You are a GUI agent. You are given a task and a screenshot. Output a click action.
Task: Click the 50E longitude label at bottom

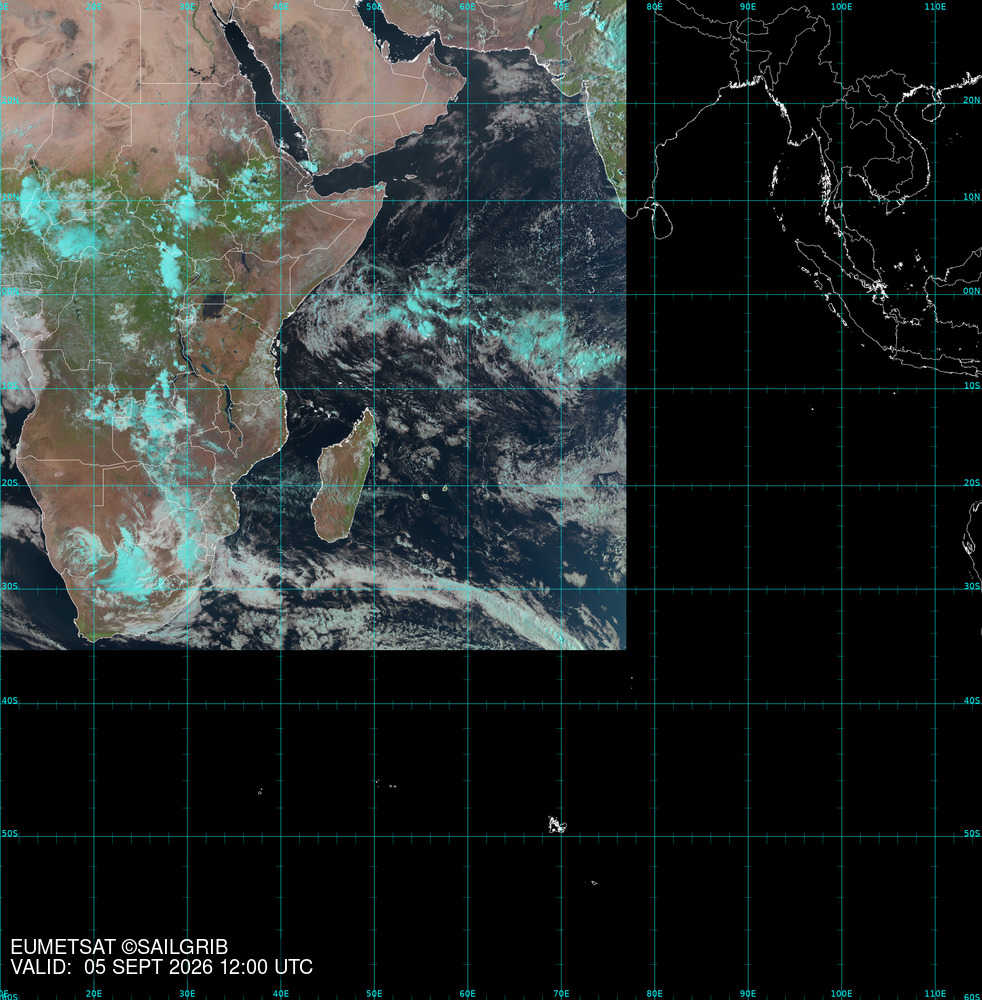374,994
